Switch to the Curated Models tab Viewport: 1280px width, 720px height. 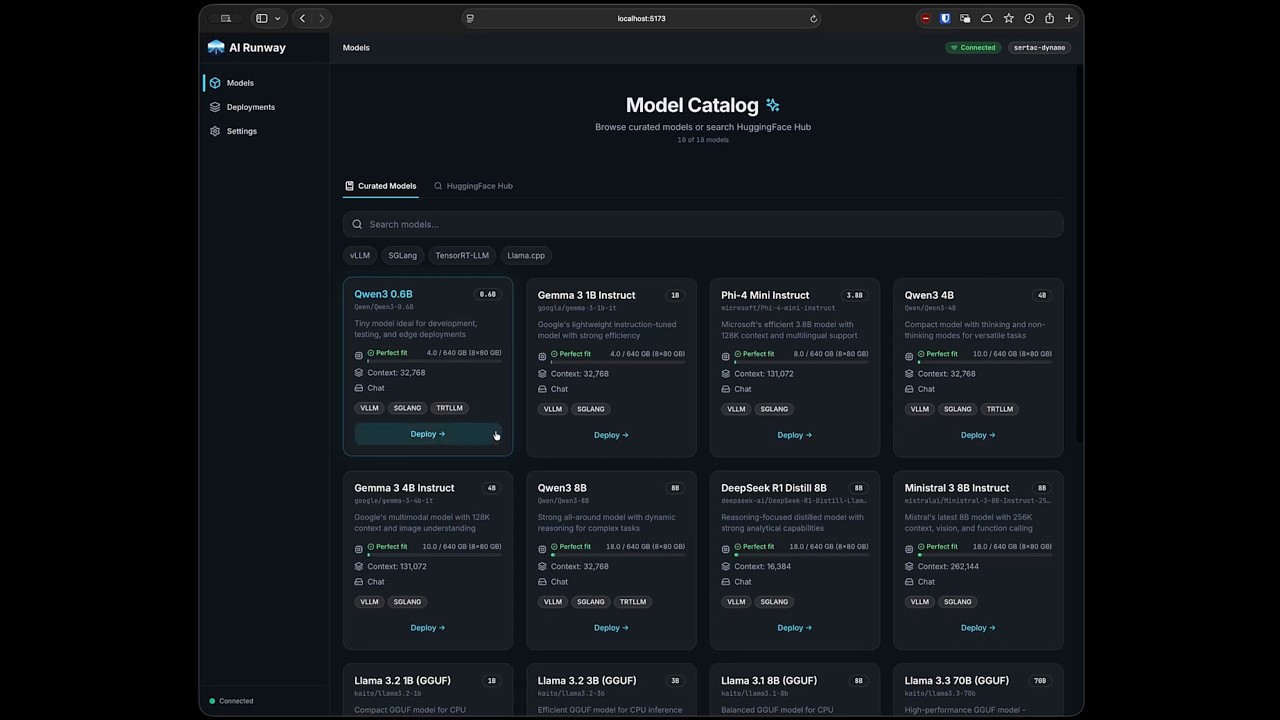tap(380, 186)
